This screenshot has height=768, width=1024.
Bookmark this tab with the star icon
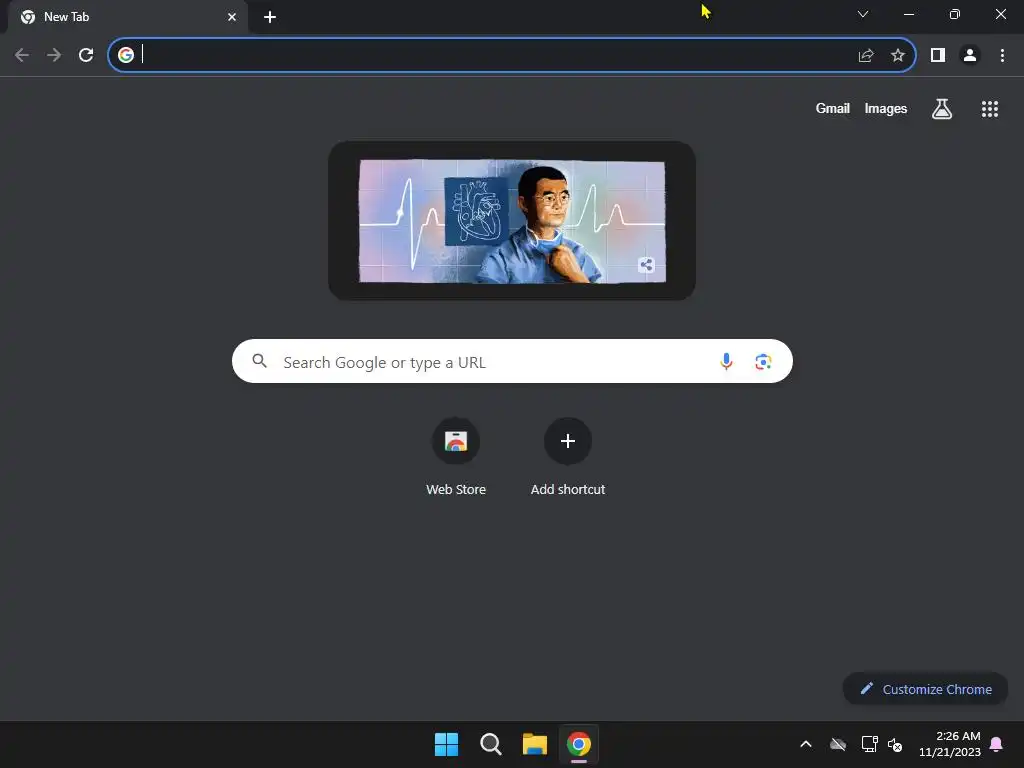pyautogui.click(x=898, y=55)
